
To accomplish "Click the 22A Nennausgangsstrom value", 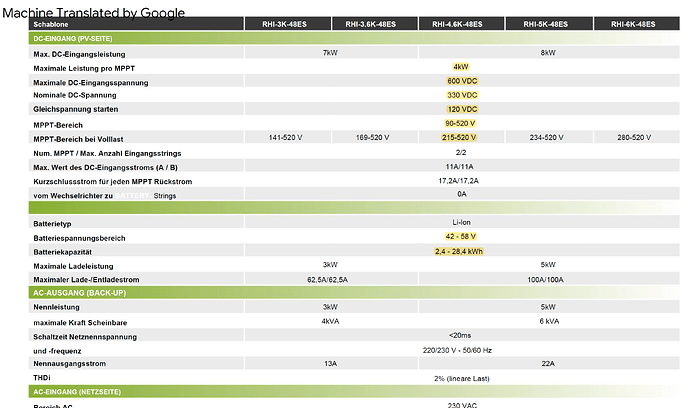I will (548, 364).
